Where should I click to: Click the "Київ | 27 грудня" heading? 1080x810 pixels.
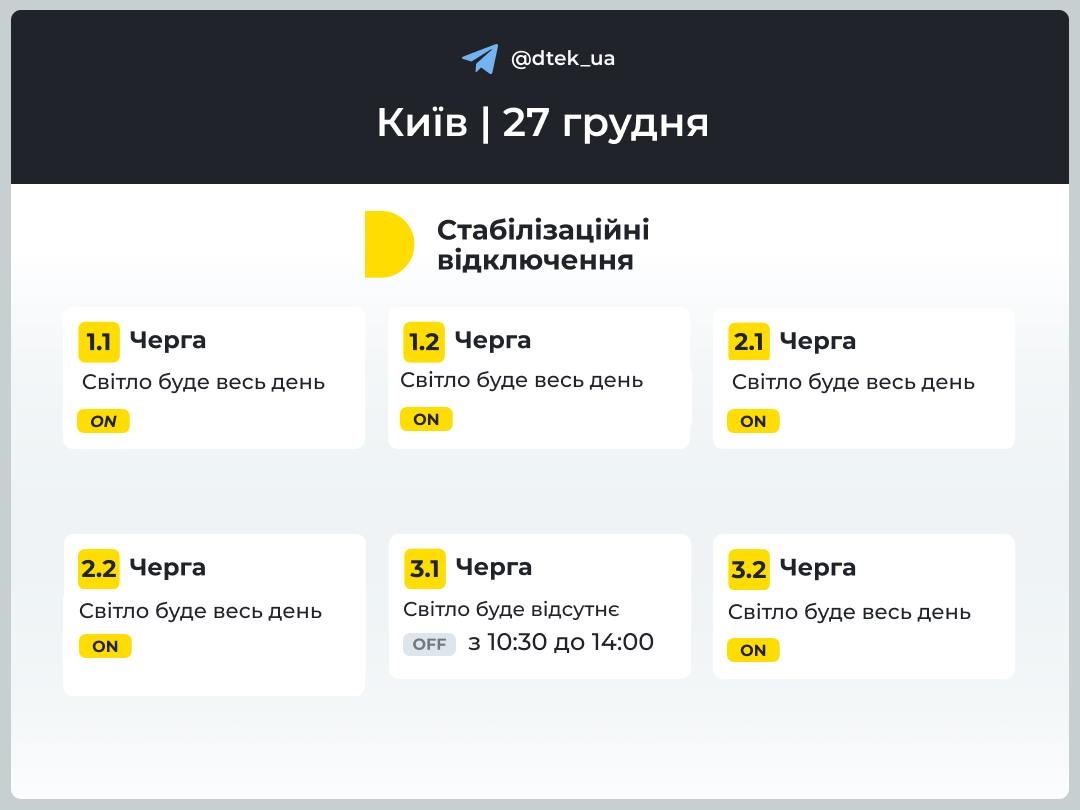click(x=542, y=123)
